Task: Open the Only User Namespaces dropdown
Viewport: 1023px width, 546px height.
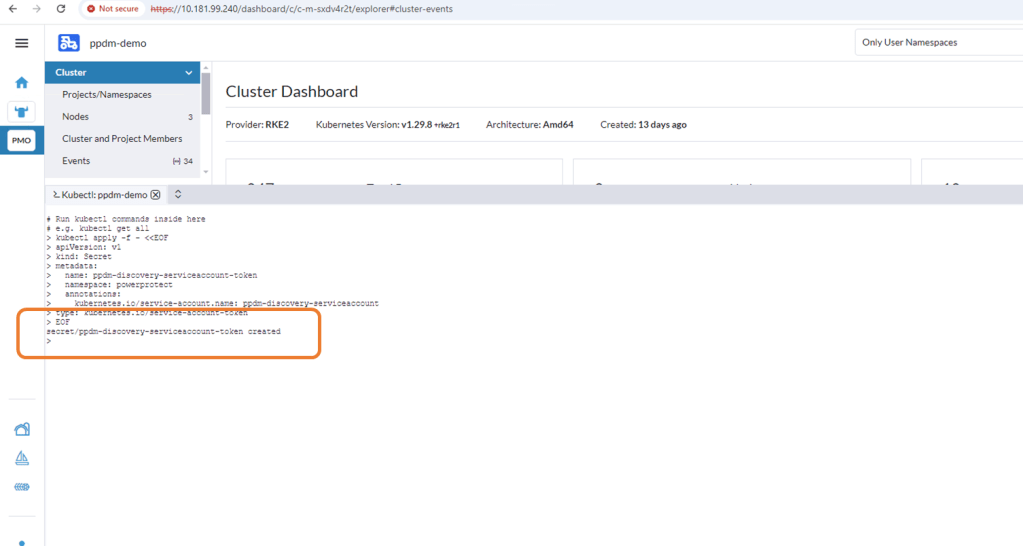Action: point(936,43)
